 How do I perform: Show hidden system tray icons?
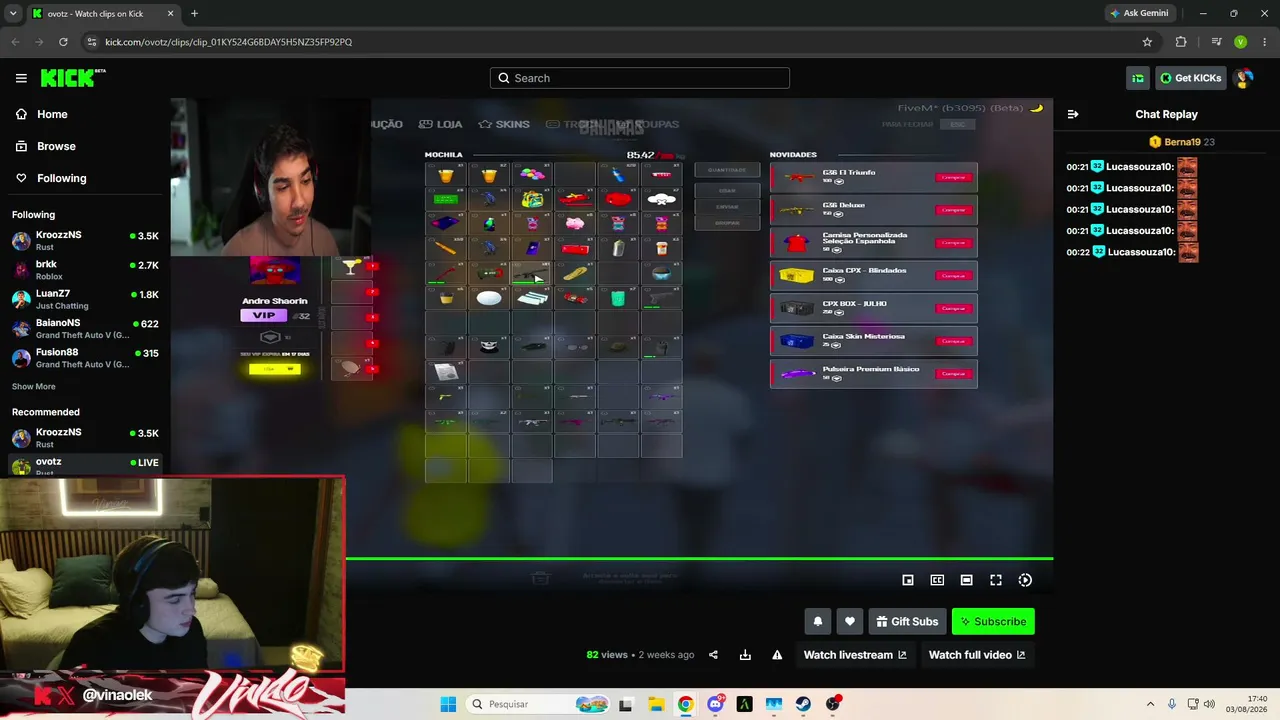[x=1150, y=704]
